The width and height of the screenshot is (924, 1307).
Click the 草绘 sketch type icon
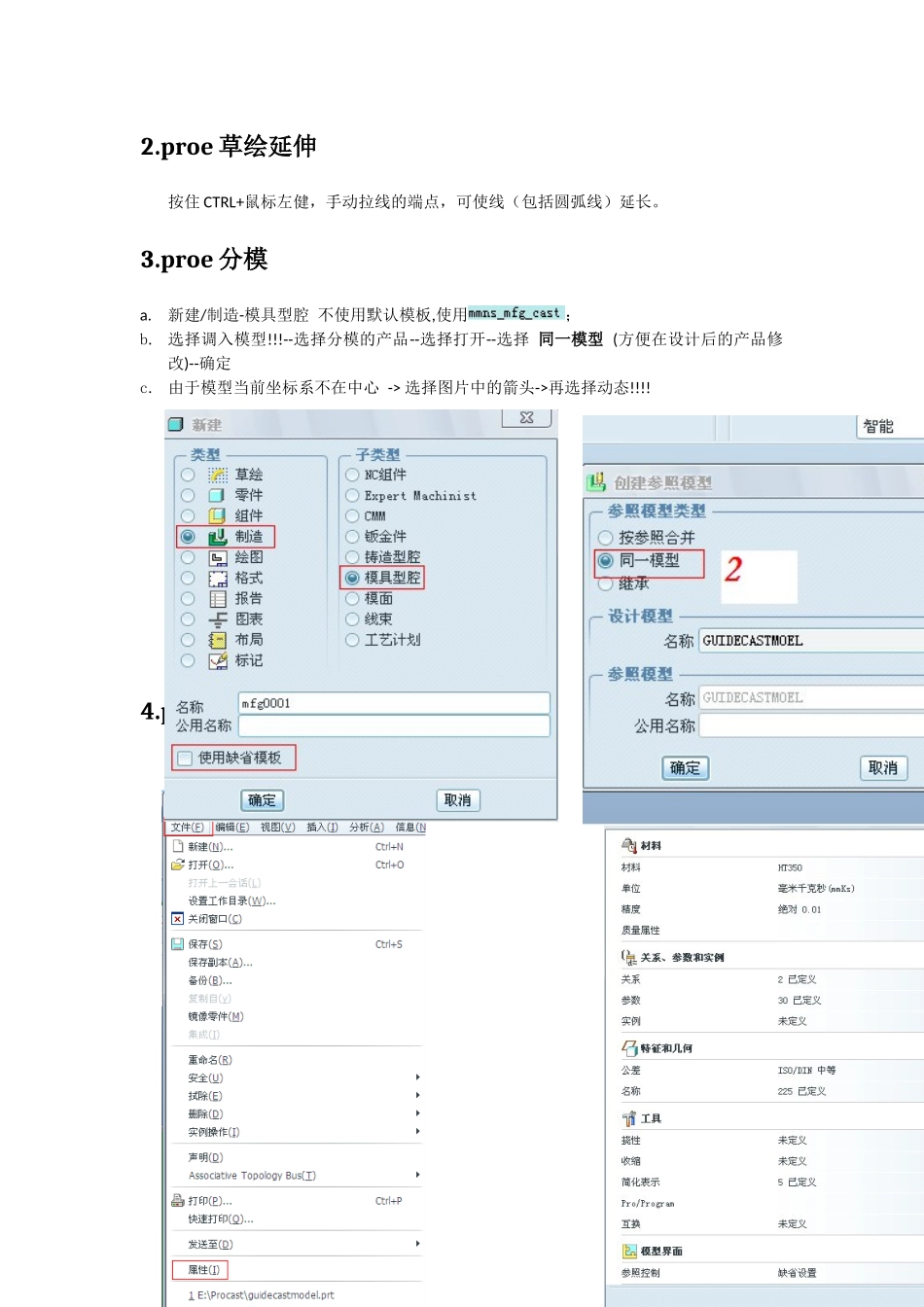click(x=218, y=475)
